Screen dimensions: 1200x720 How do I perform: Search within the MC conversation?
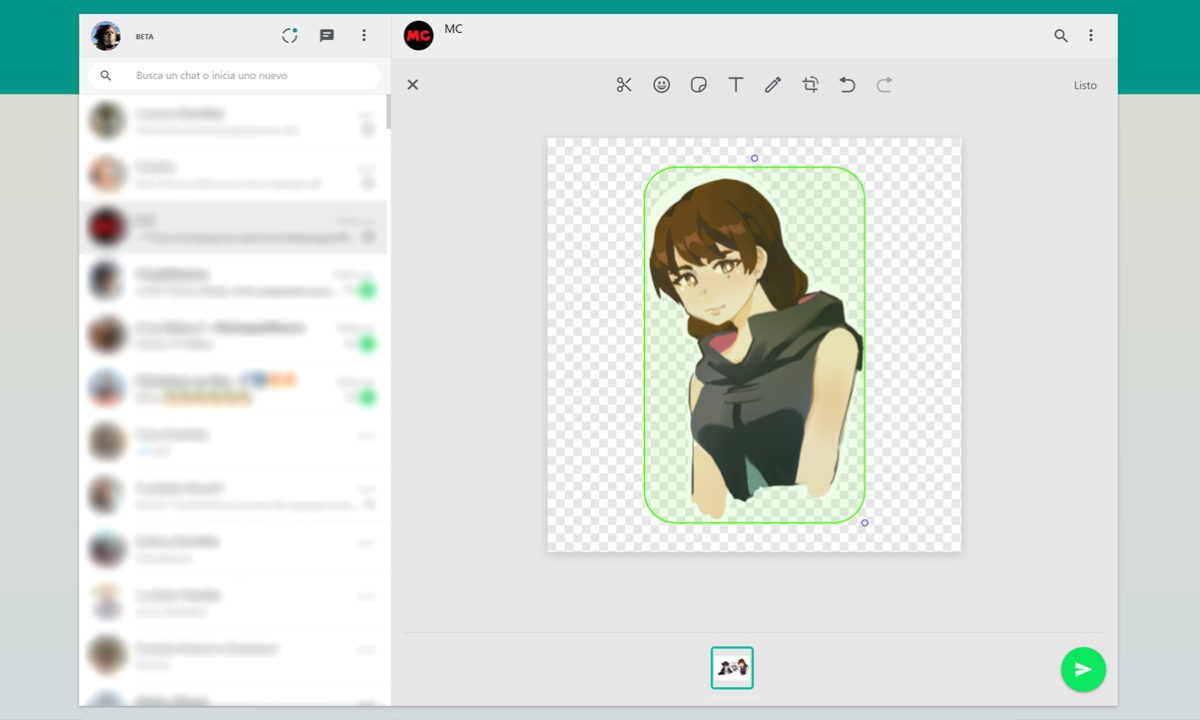[x=1061, y=36]
